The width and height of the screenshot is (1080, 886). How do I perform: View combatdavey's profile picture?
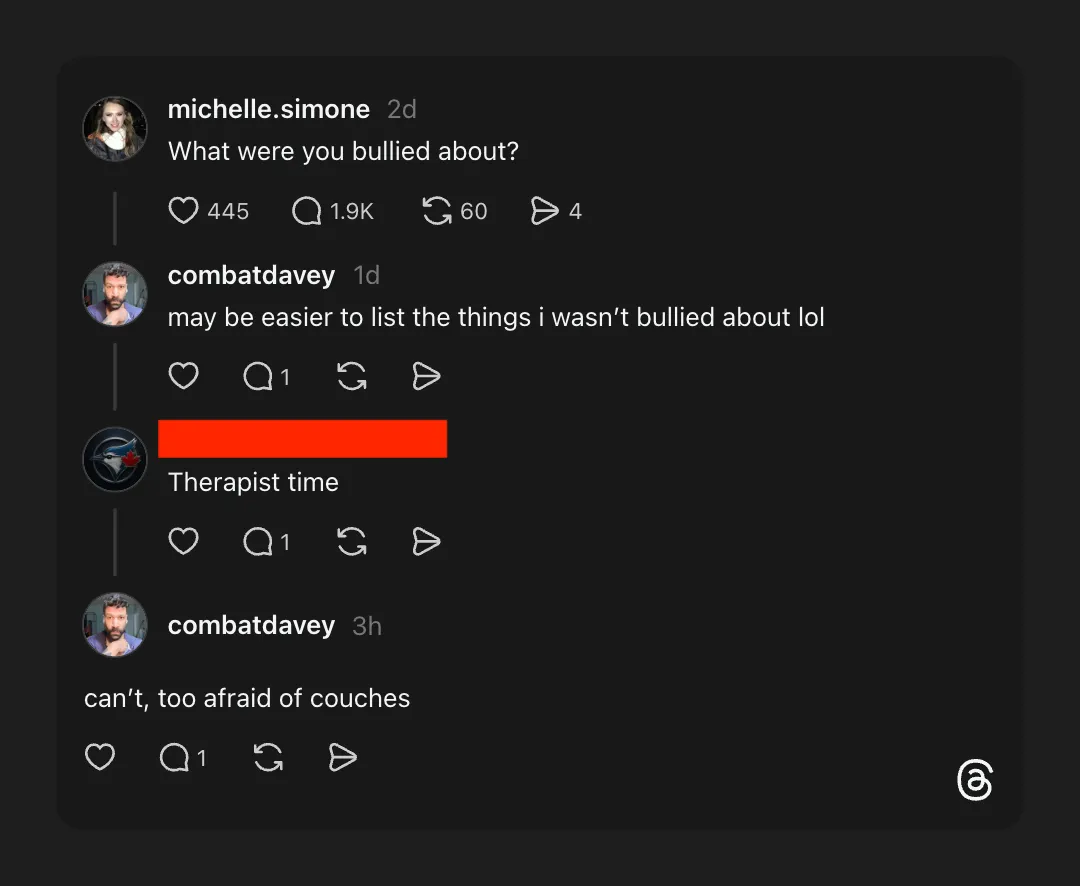(114, 293)
